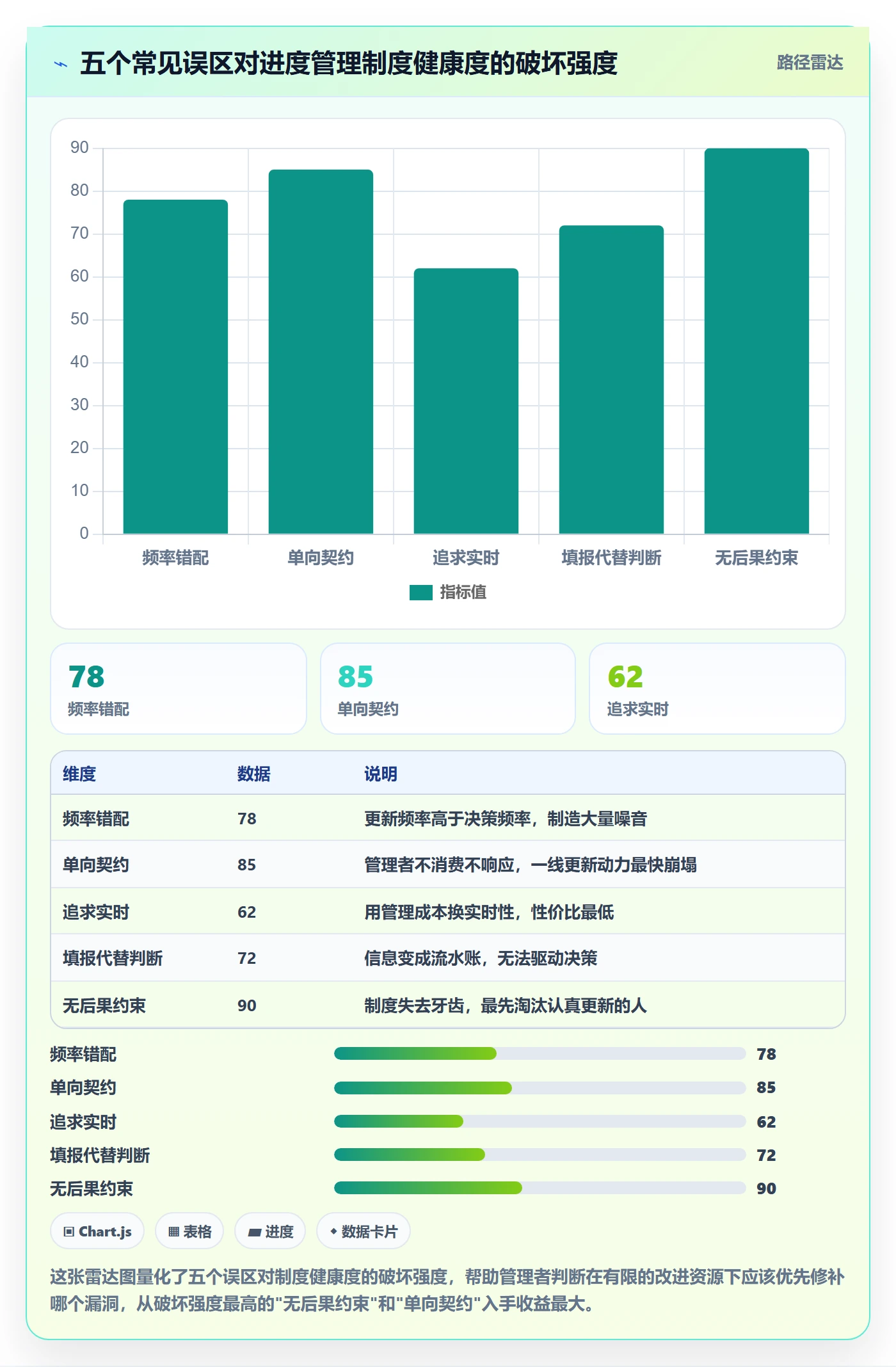
Task: Click the 进度 tag chip
Action: [270, 1231]
